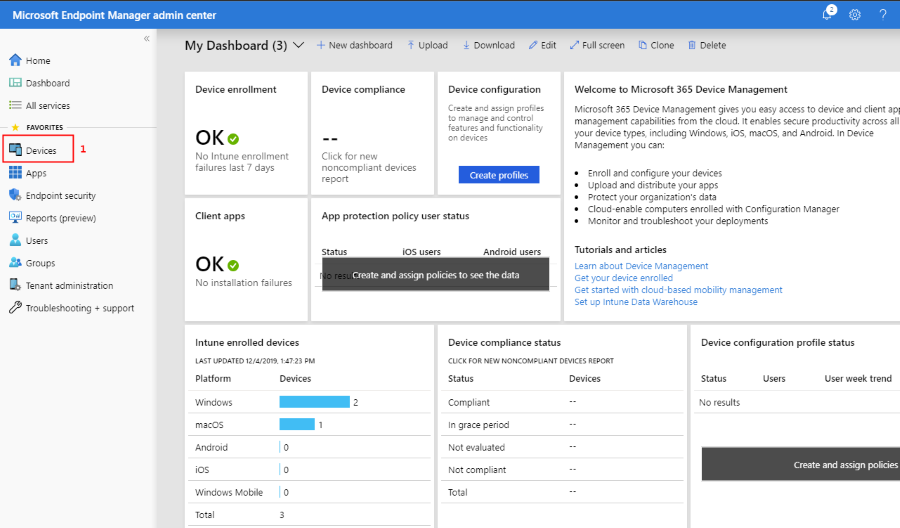Click the iOS users column header
This screenshot has height=528, width=900.
coord(421,252)
